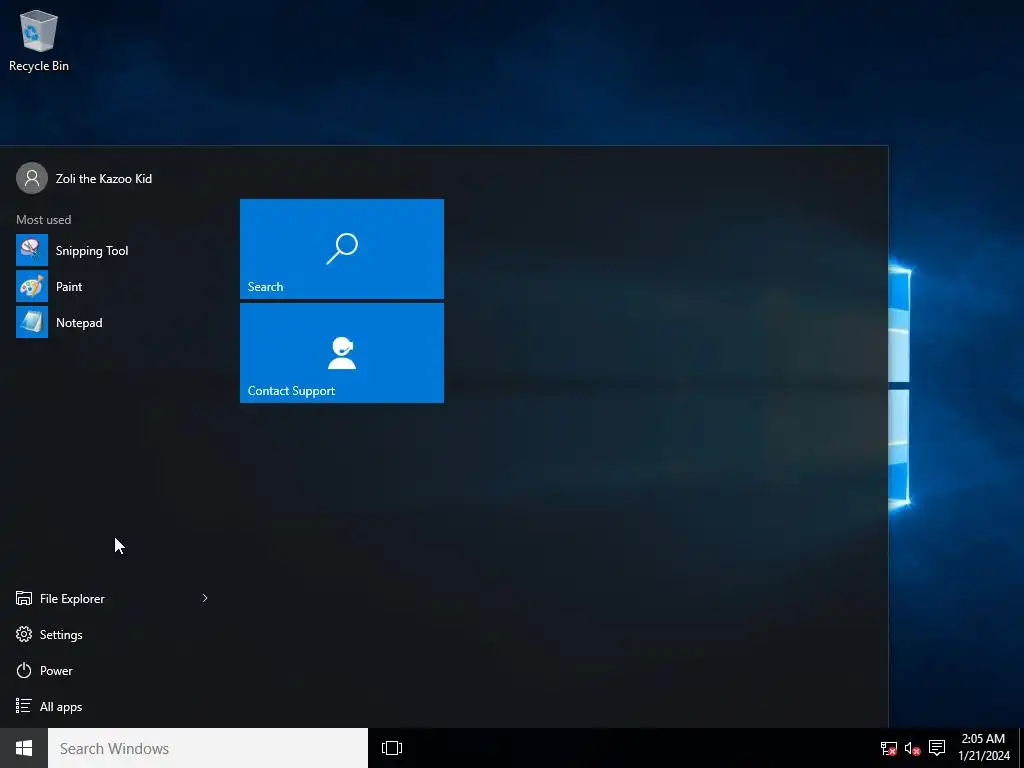Open File Explorer from Start menu

pos(72,598)
